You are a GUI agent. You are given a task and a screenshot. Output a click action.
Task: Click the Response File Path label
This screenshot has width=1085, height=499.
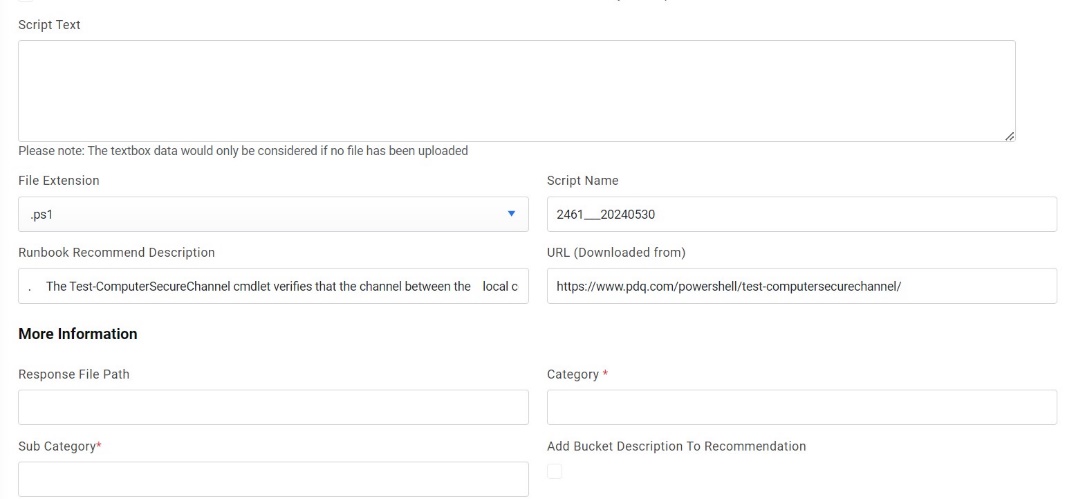(x=74, y=374)
